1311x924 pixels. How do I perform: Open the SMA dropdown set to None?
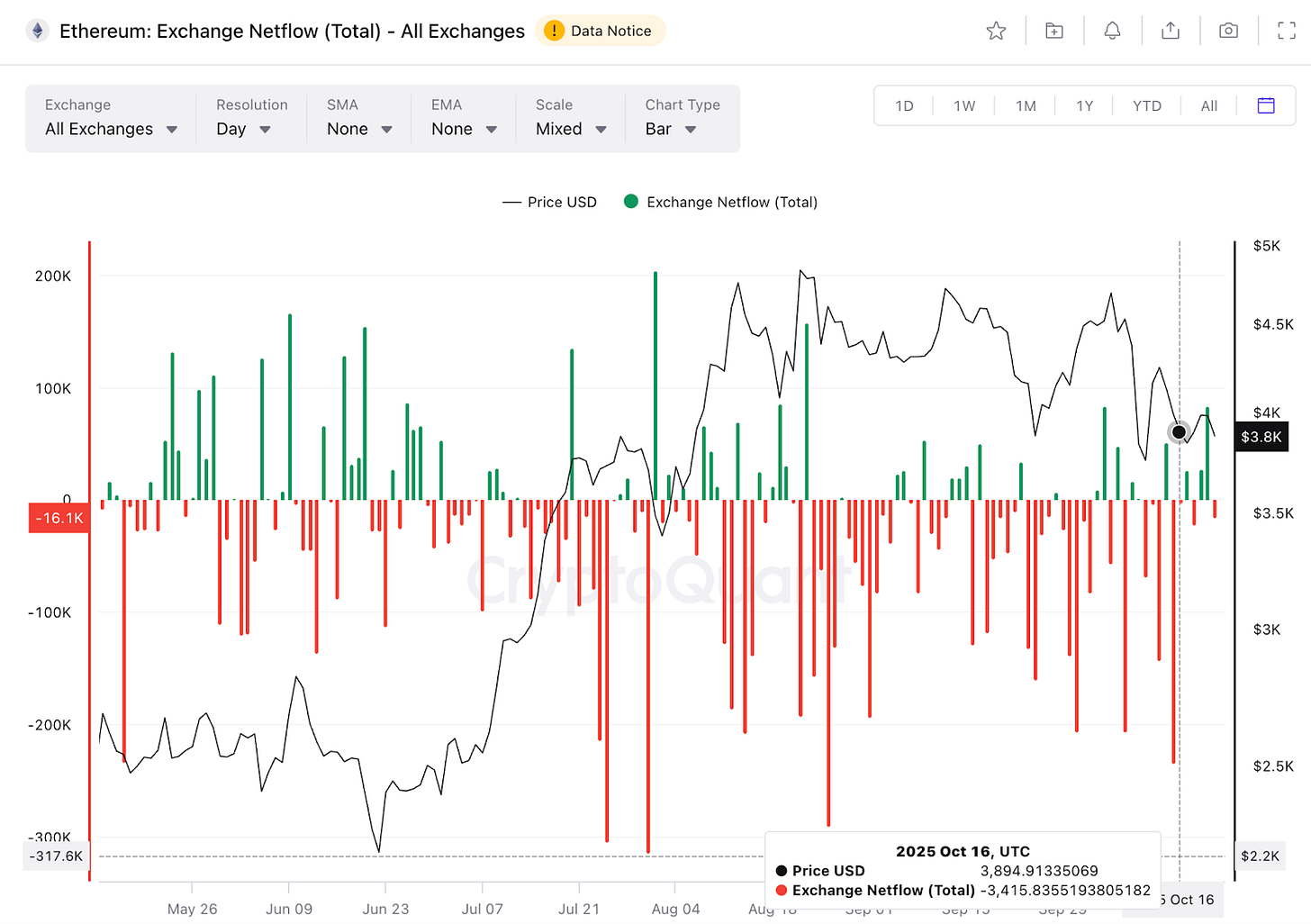pos(359,129)
